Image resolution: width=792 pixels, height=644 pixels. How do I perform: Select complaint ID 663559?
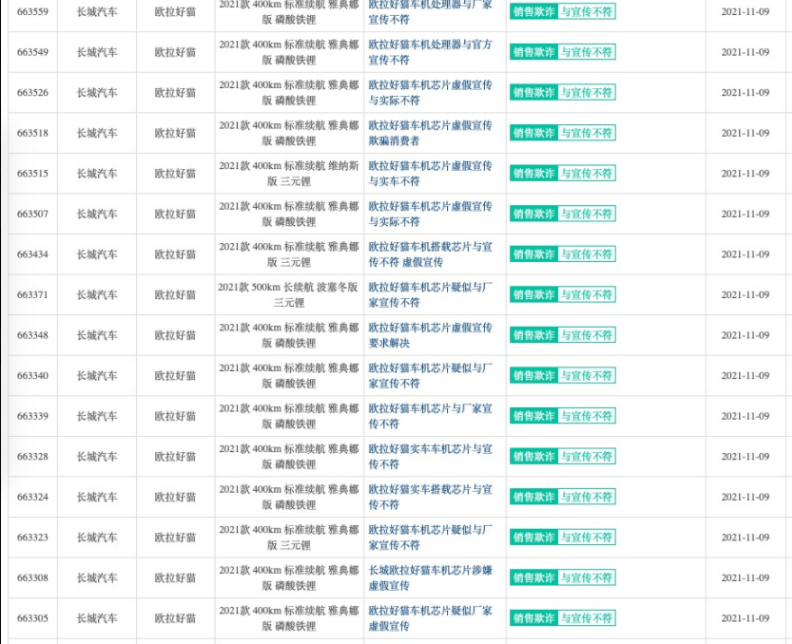[x=33, y=12]
